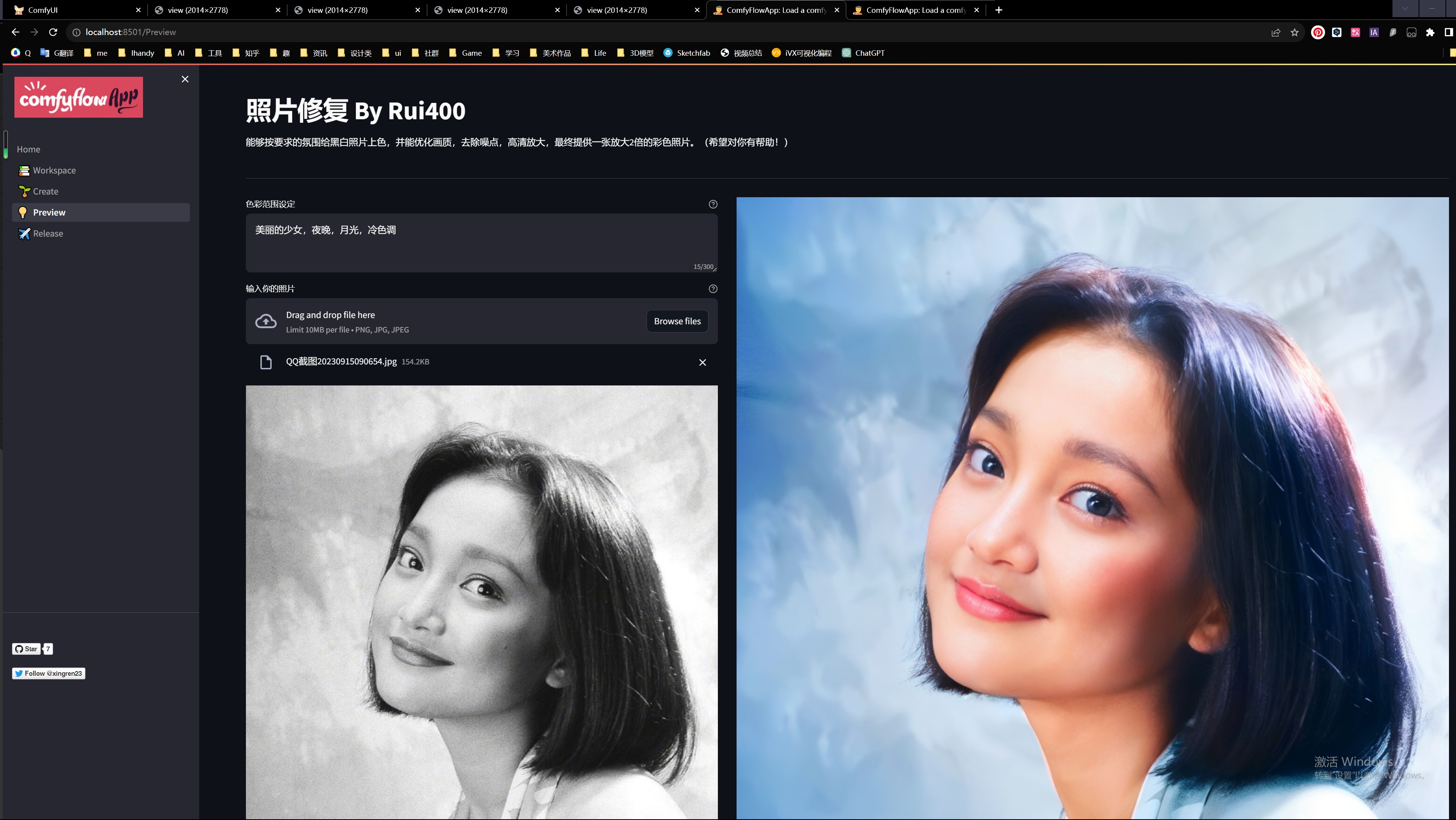Open the 工具 bookmarks folder
Screen dimensions: 1456x820
pos(209,53)
